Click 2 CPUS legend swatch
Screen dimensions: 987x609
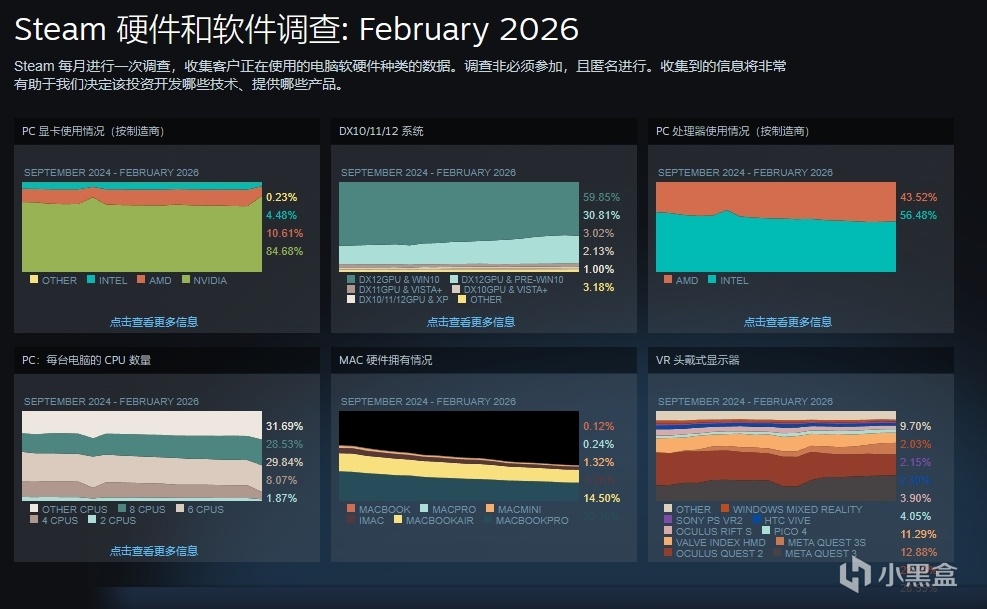[x=92, y=520]
